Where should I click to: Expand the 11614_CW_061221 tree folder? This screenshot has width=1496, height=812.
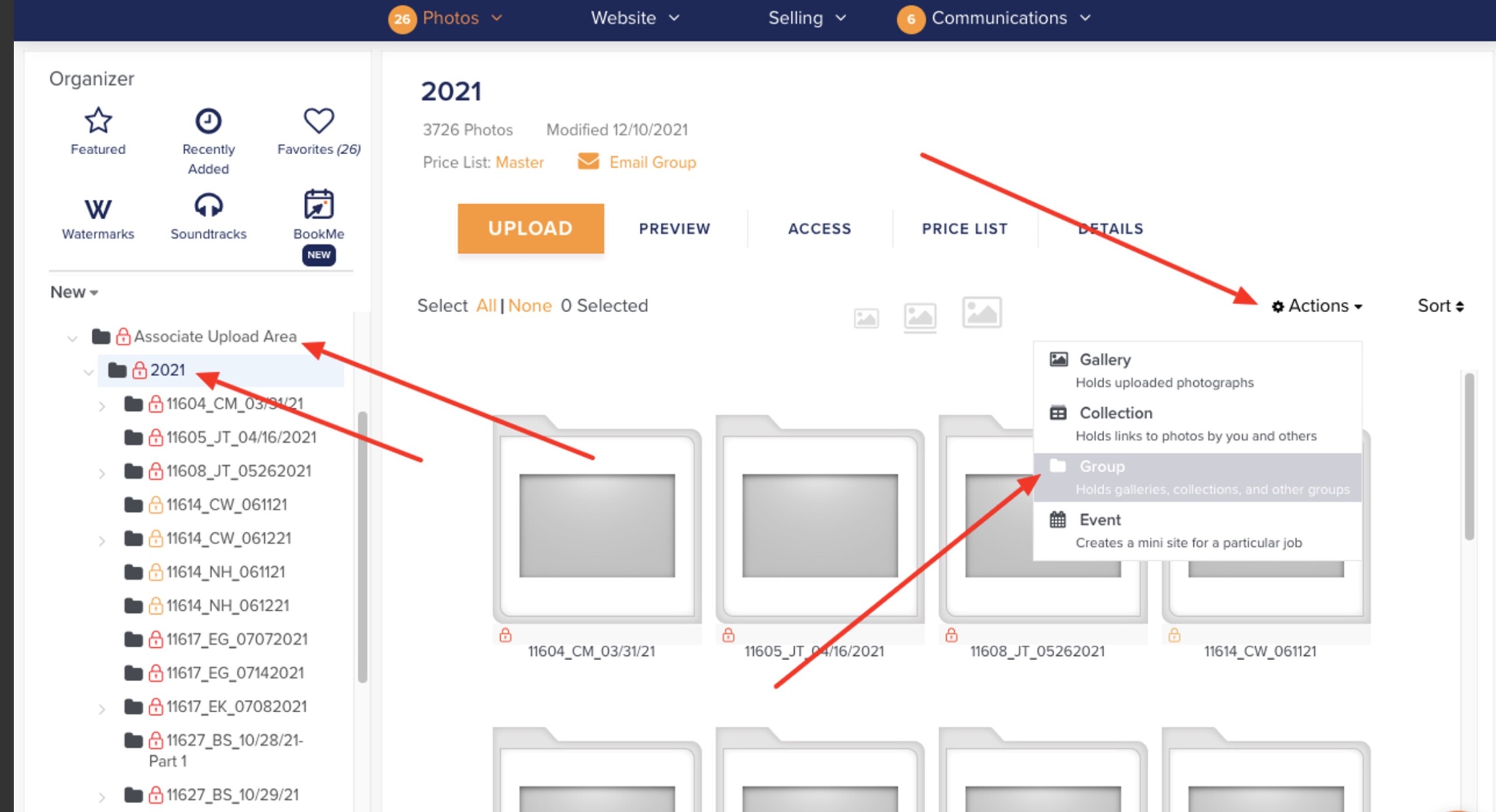pos(102,541)
